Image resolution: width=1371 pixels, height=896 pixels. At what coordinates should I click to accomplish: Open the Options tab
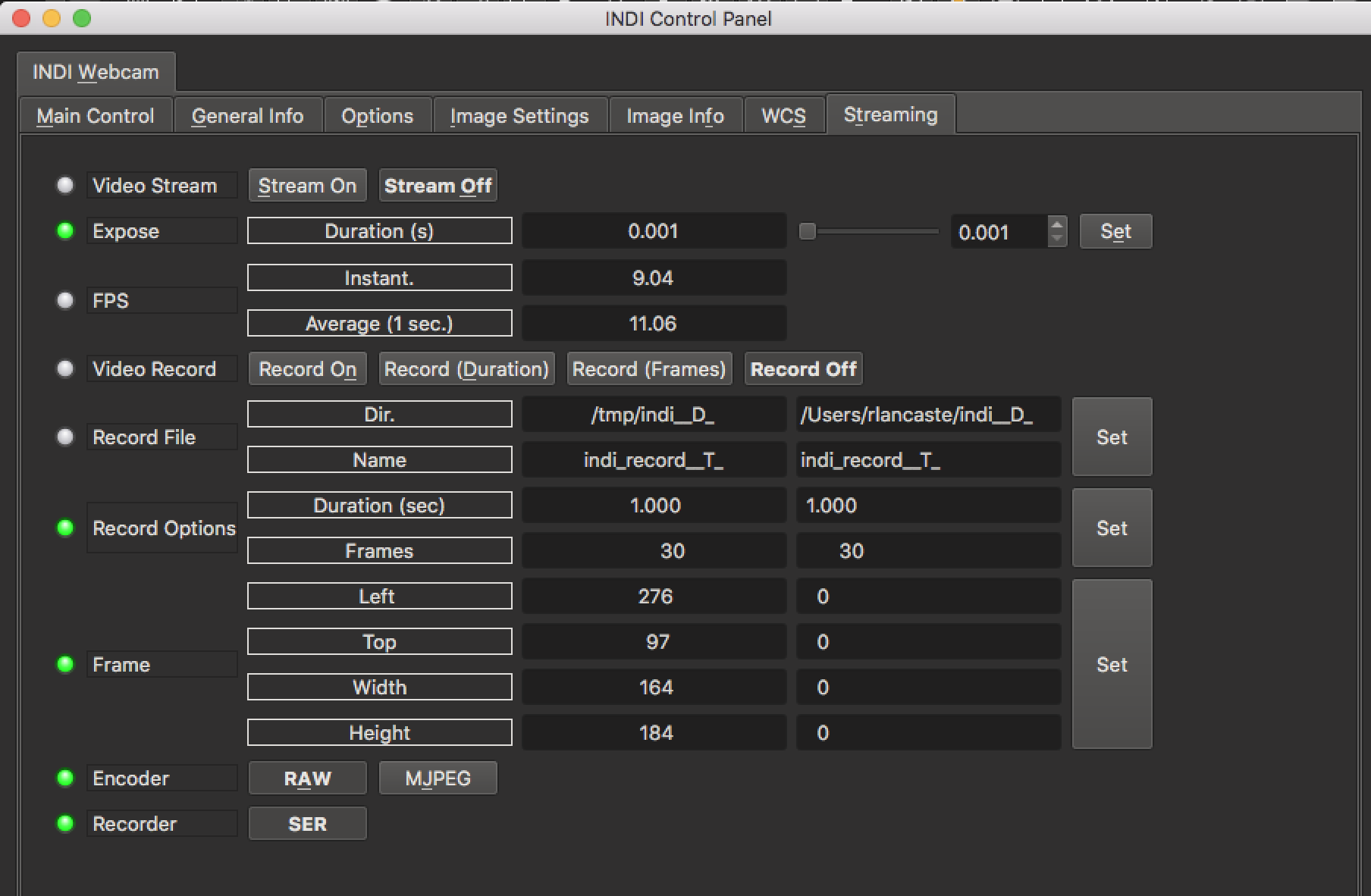pyautogui.click(x=378, y=115)
